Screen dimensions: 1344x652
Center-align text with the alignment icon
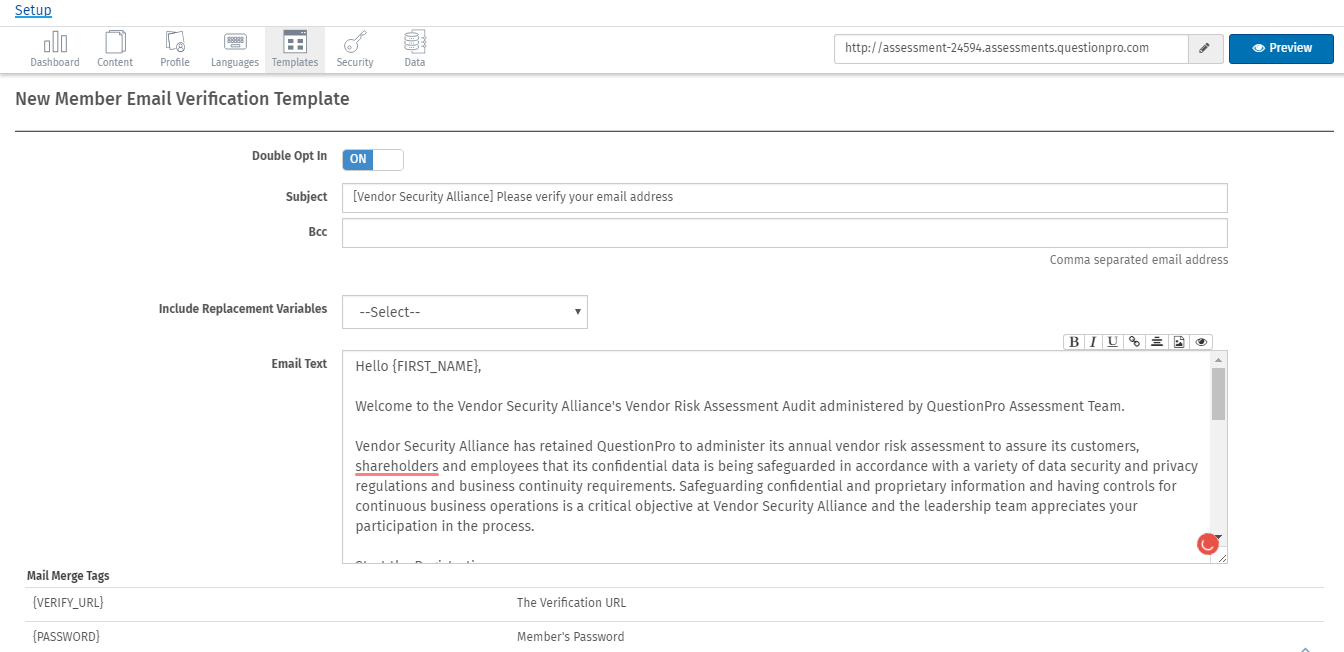(x=1156, y=341)
